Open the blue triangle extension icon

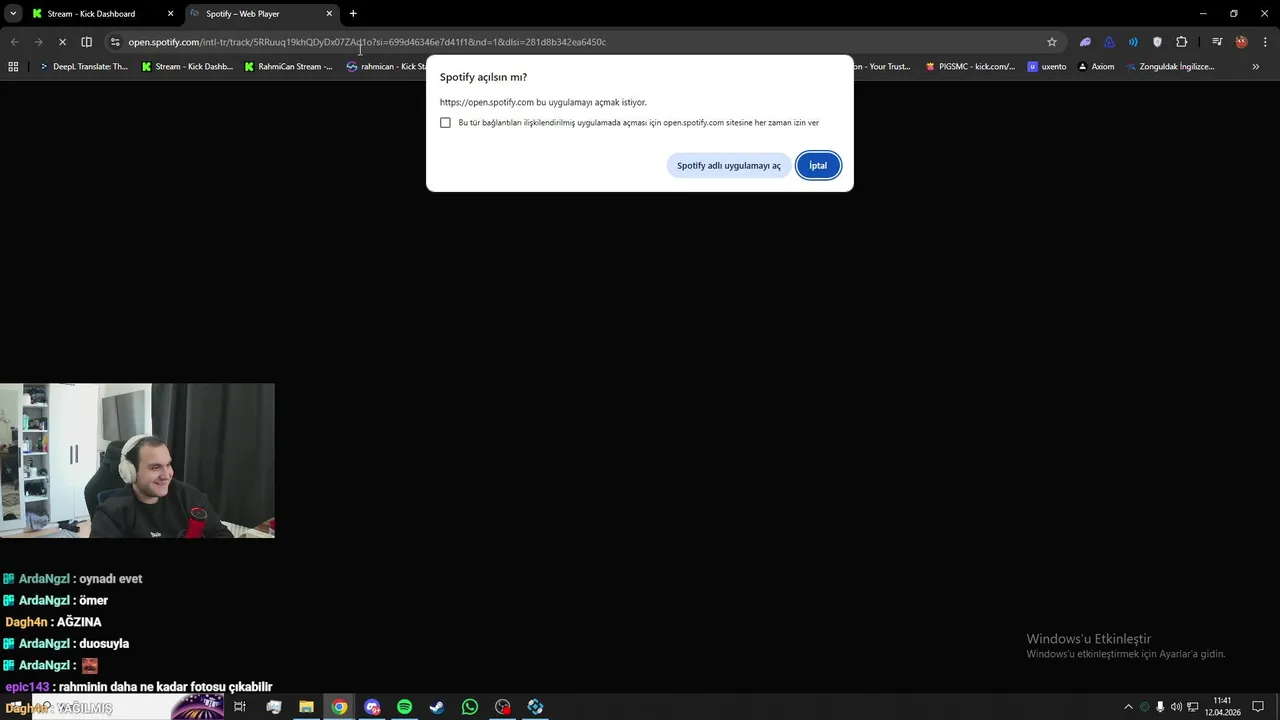tap(1109, 42)
